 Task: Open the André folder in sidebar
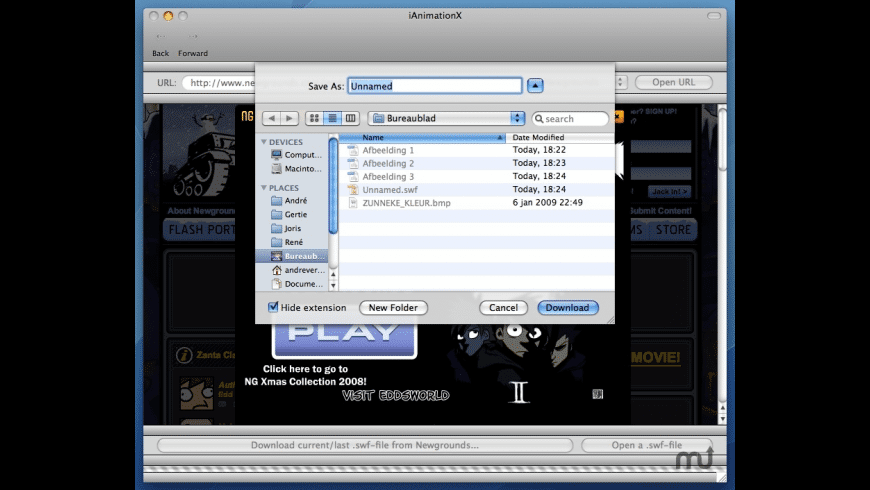point(290,201)
